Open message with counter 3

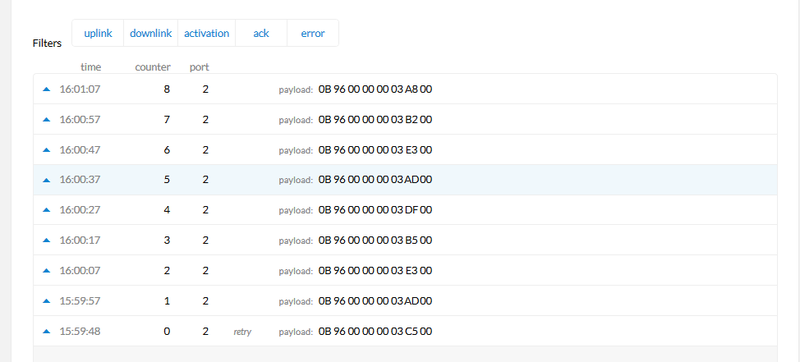pos(405,240)
